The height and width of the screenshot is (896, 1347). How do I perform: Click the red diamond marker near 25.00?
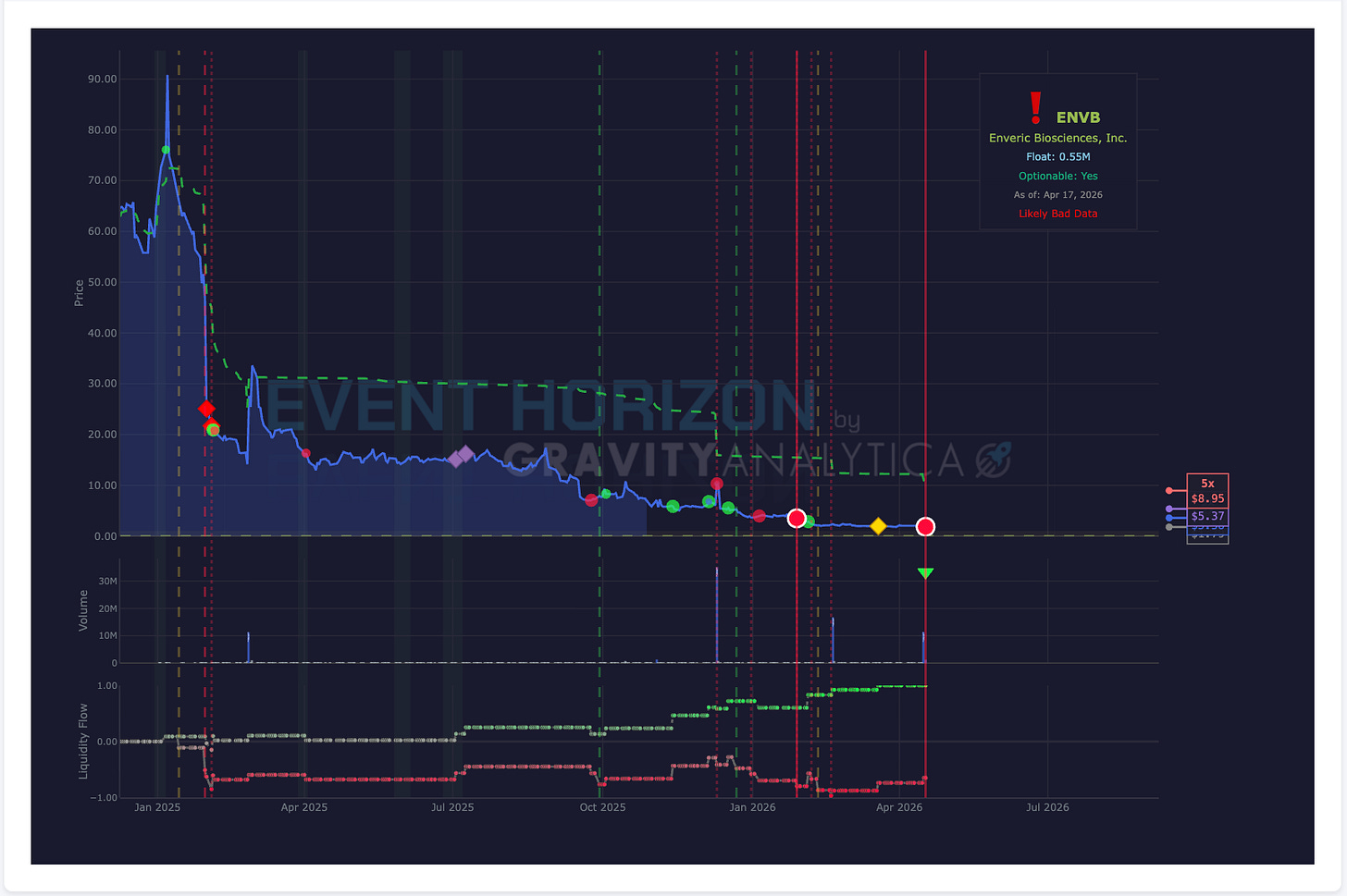pyautogui.click(x=206, y=409)
